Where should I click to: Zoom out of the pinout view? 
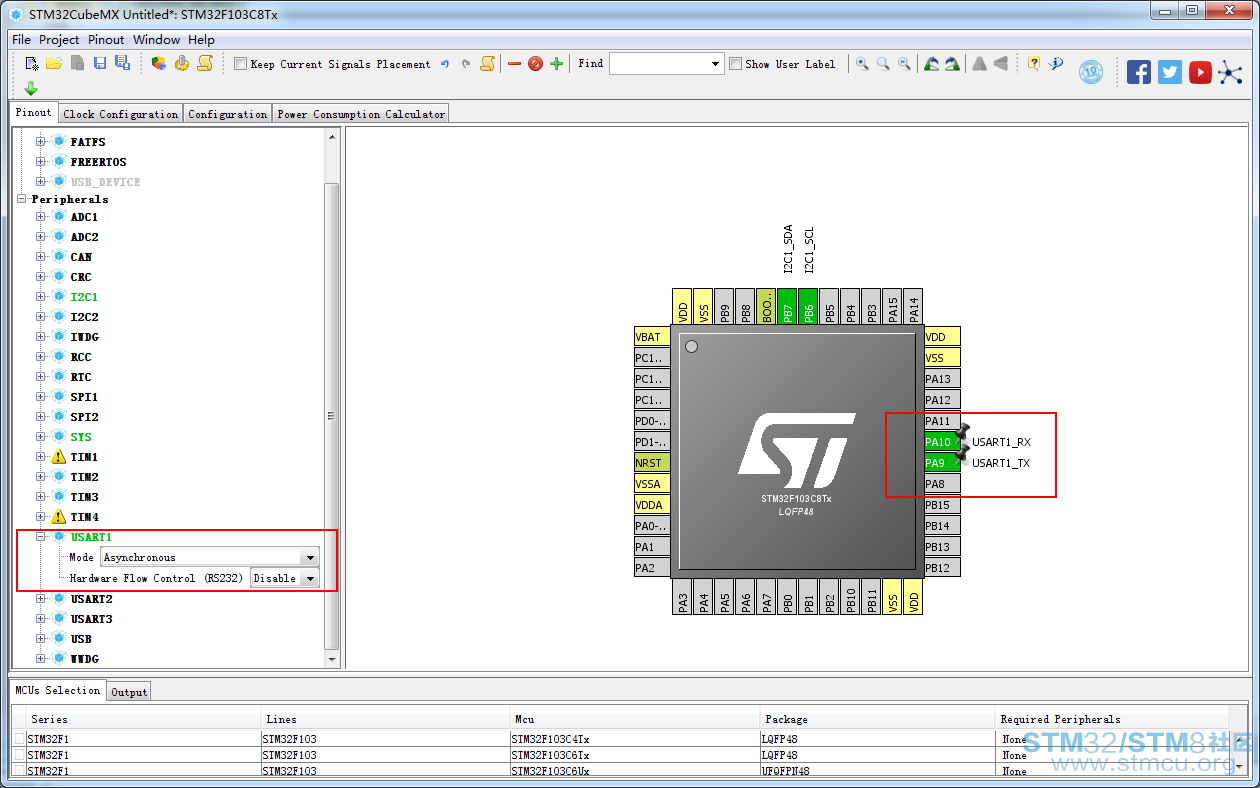tap(904, 63)
